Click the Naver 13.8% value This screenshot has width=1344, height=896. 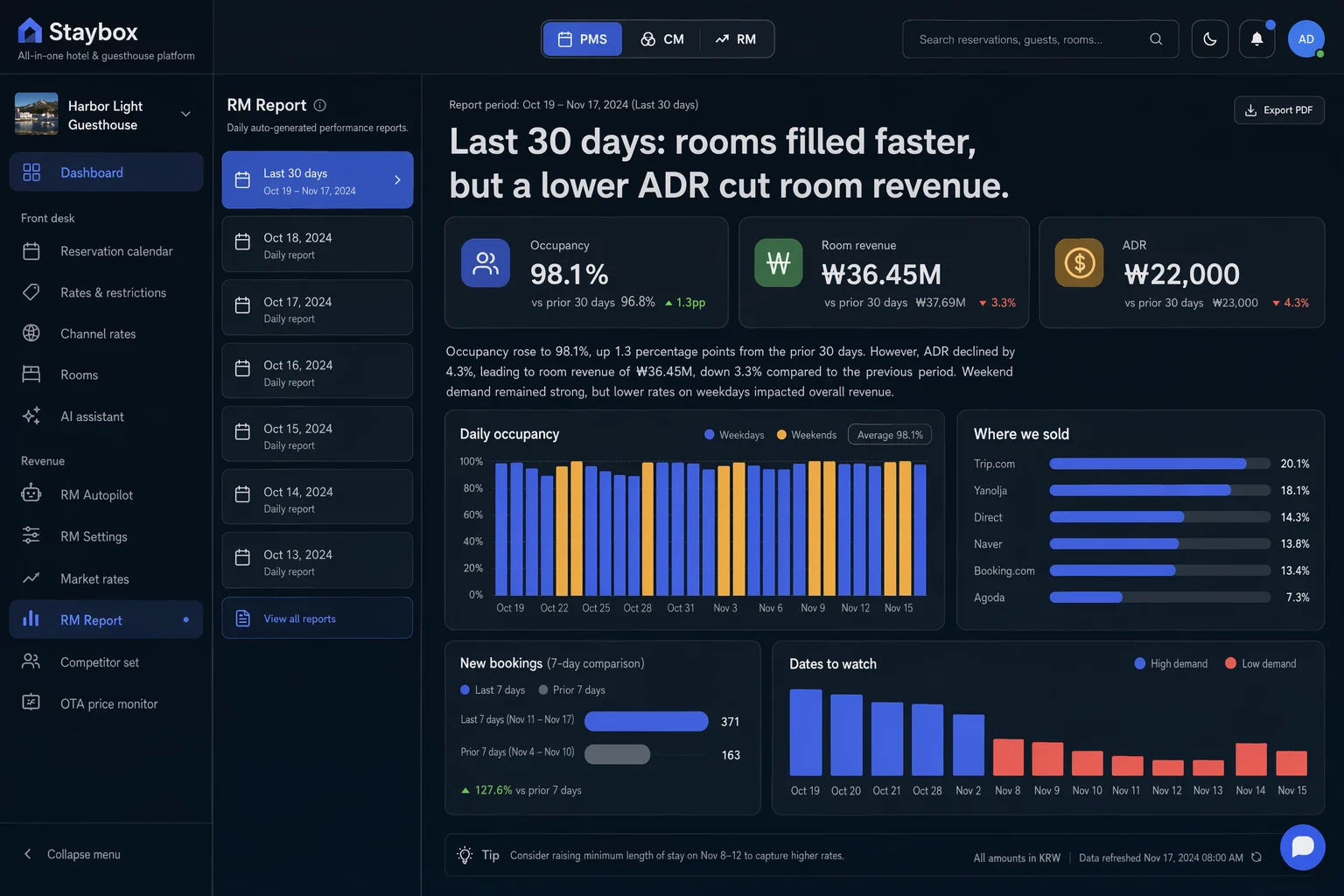1295,544
